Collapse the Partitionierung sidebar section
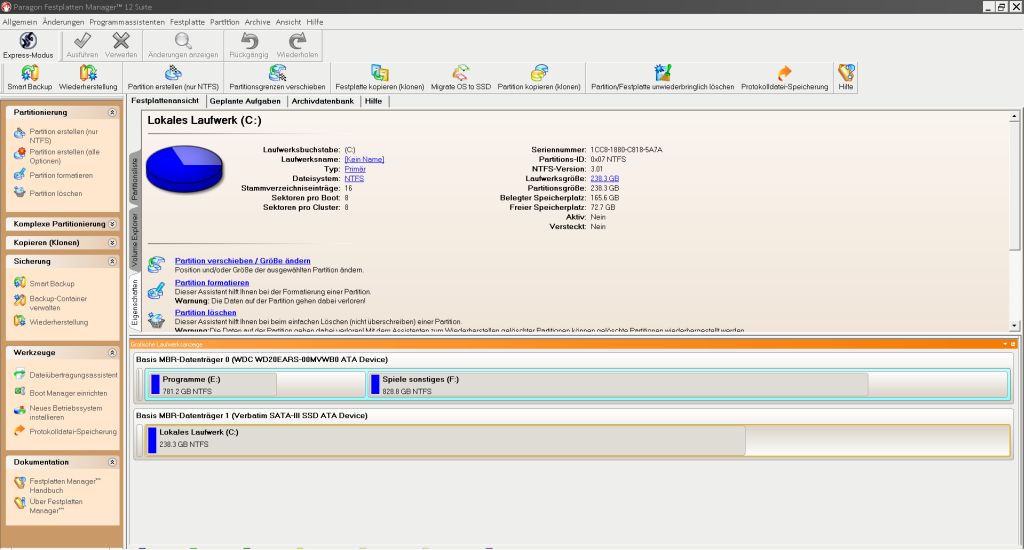 [x=112, y=113]
